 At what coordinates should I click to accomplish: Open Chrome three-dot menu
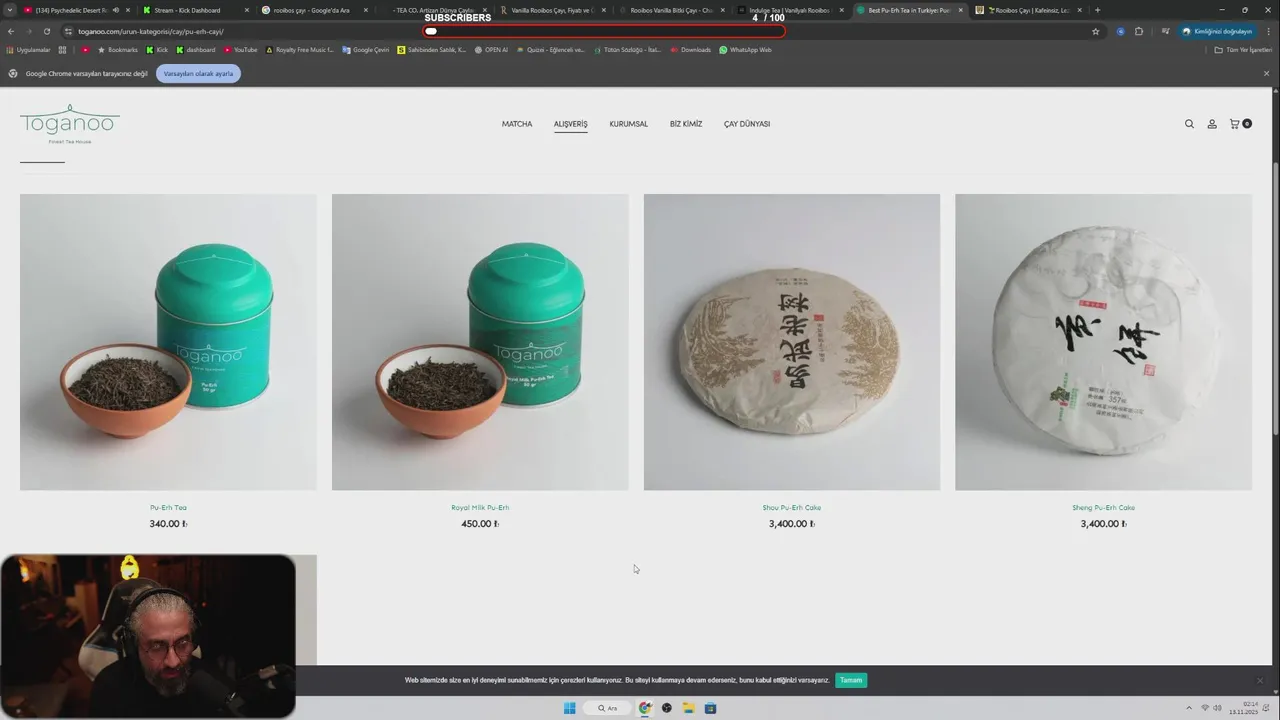pos(1267,31)
